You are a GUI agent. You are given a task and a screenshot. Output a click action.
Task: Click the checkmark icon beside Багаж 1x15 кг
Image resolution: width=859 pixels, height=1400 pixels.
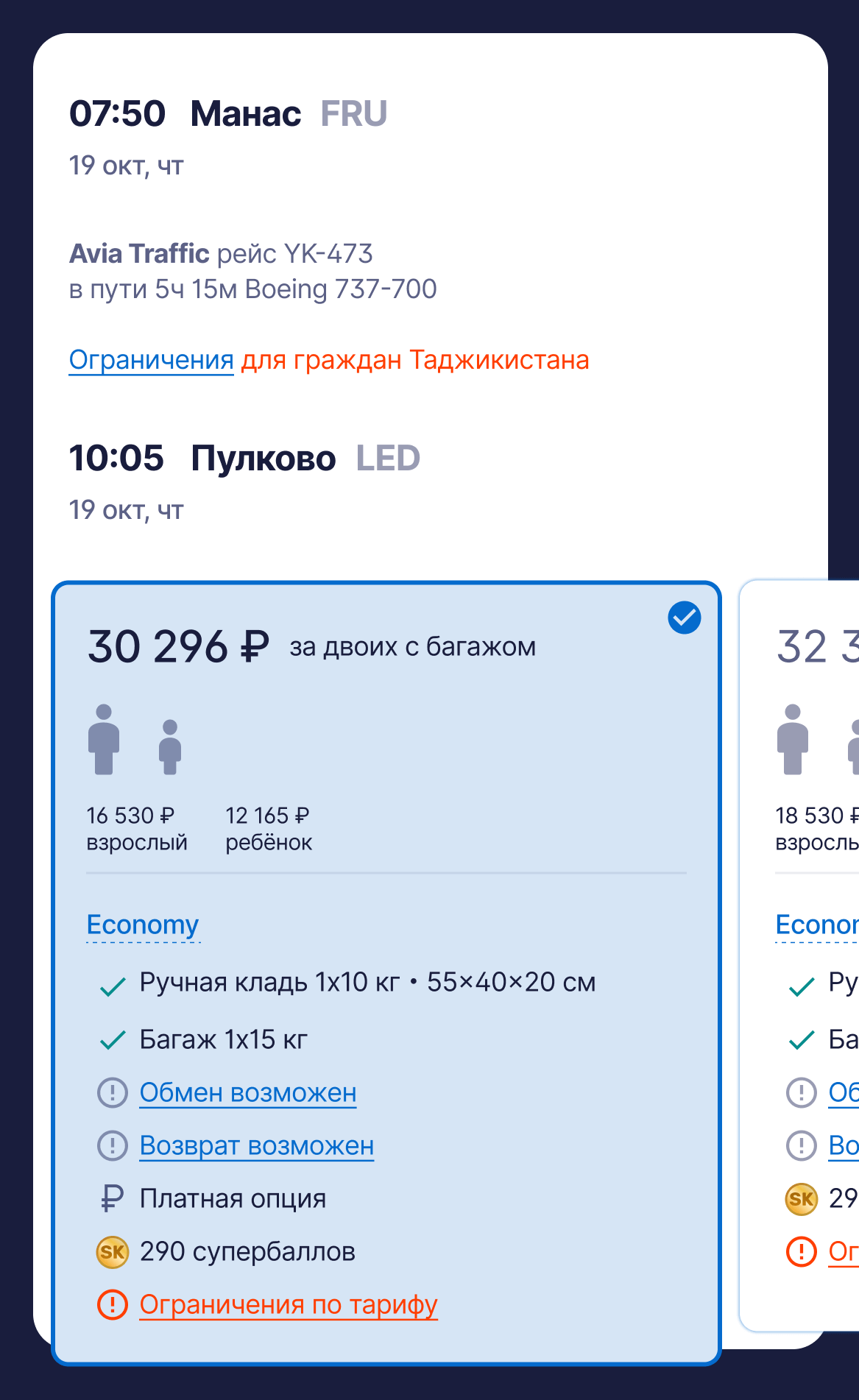tap(113, 1040)
